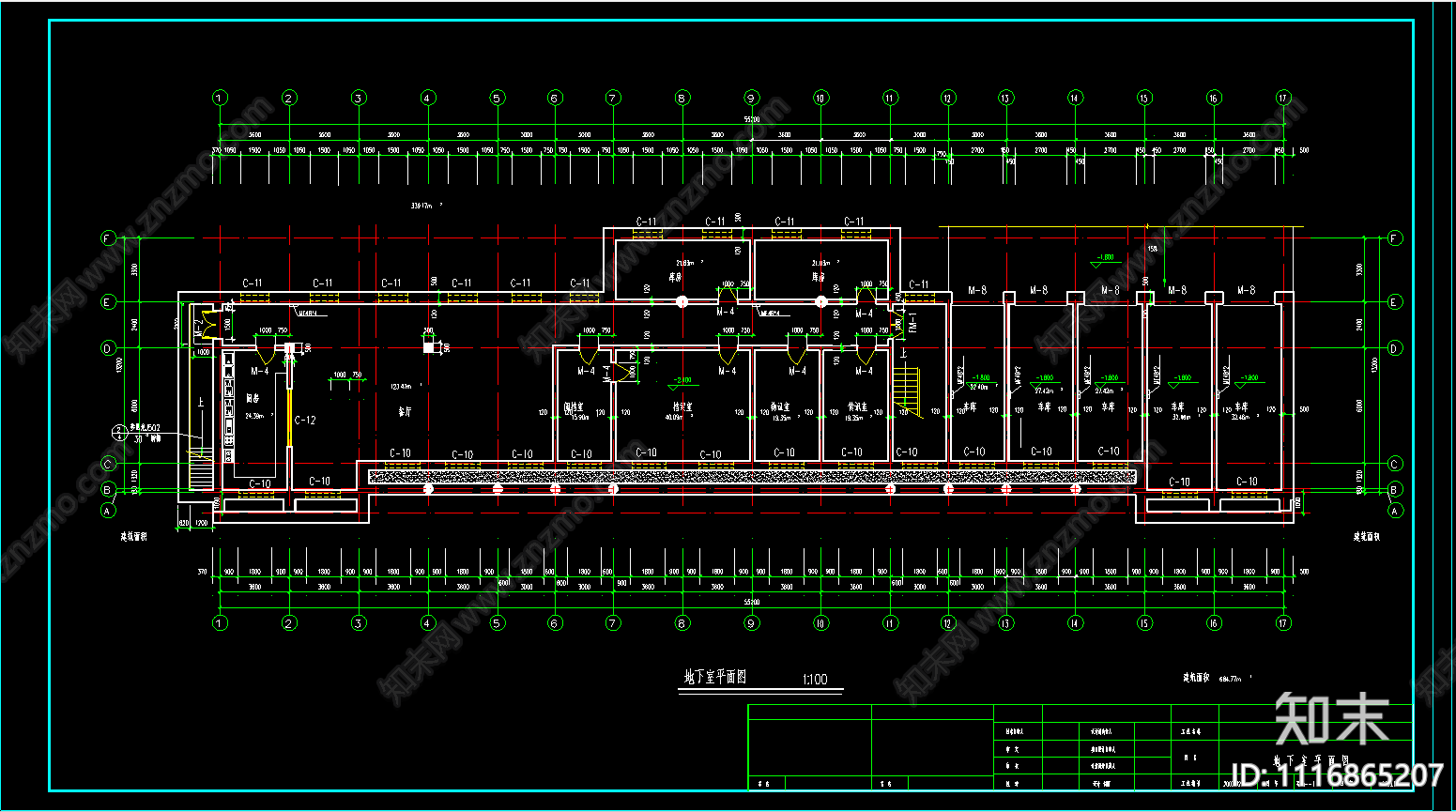Select the gravel hatched strip along axis B

tap(752, 477)
